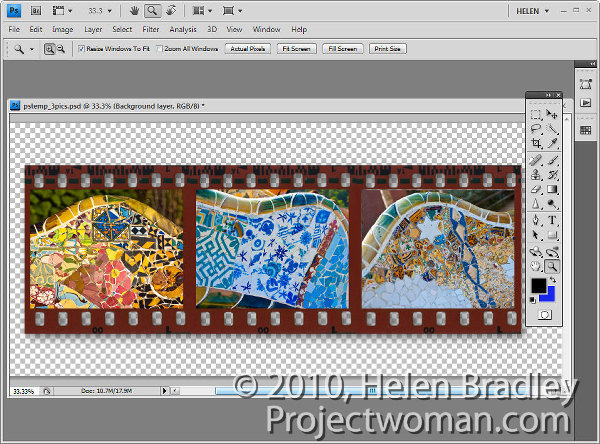Click the Hand tool in application bar
This screenshot has height=444, width=600.
tap(134, 11)
